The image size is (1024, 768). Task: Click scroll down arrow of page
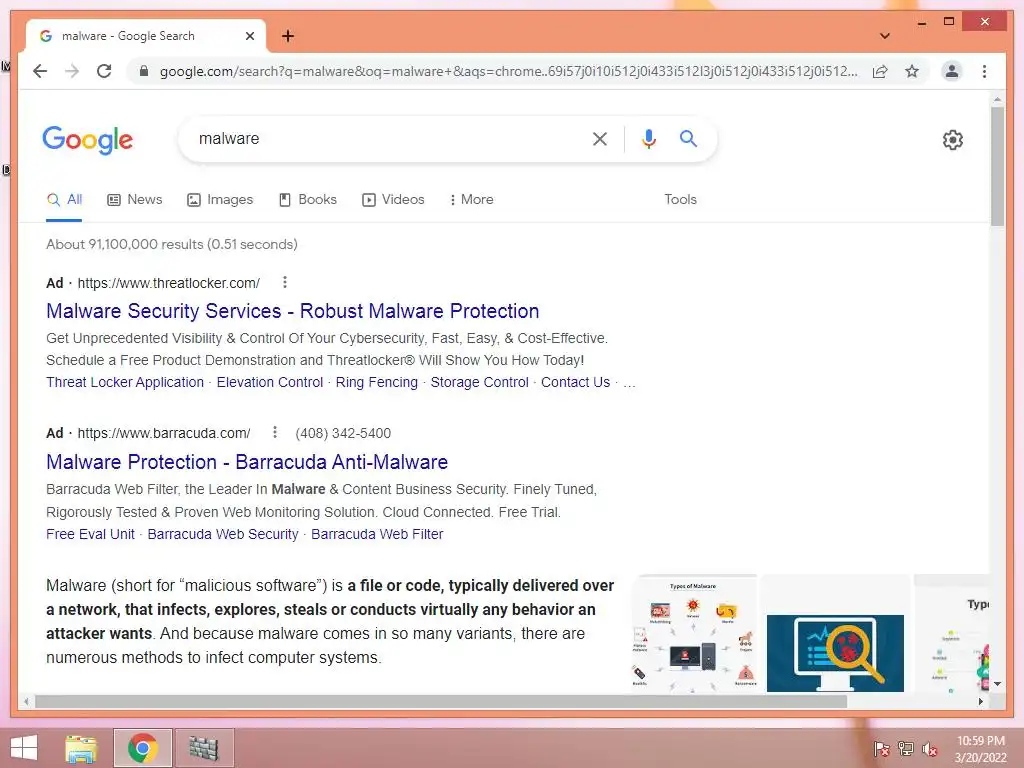(x=997, y=684)
